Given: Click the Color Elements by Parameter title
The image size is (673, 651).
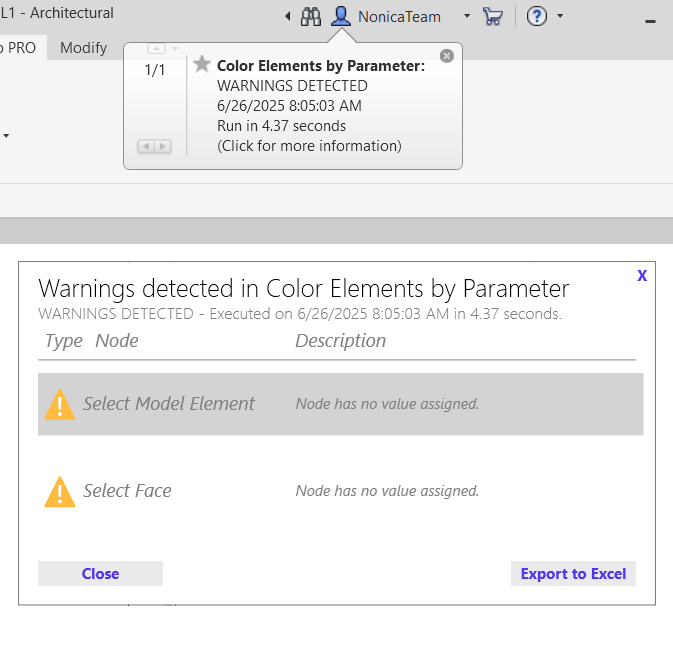Looking at the screenshot, I should click(321, 66).
